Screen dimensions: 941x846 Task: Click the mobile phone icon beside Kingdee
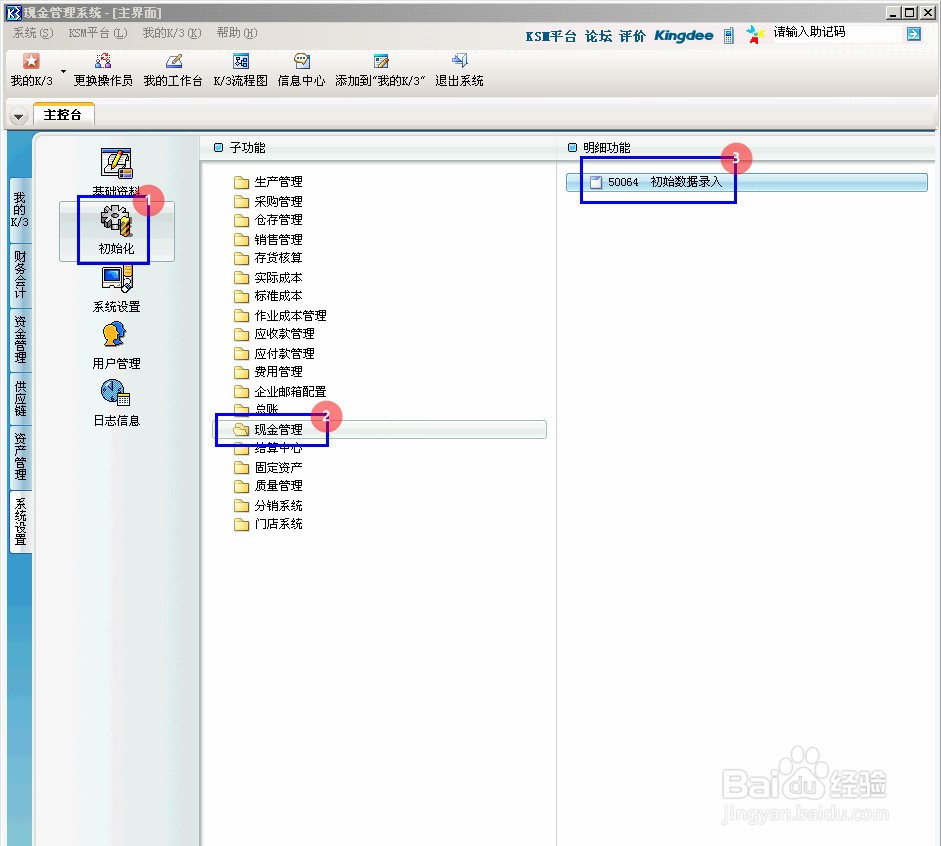click(729, 35)
